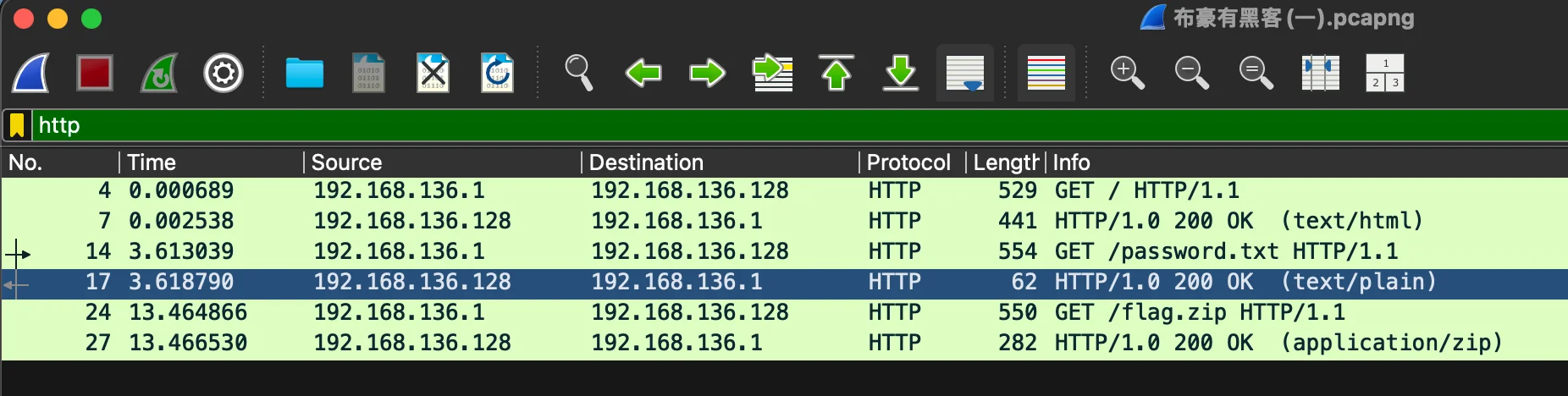Toggle auto-scroll during live capture
The height and width of the screenshot is (396, 1568).
[965, 73]
